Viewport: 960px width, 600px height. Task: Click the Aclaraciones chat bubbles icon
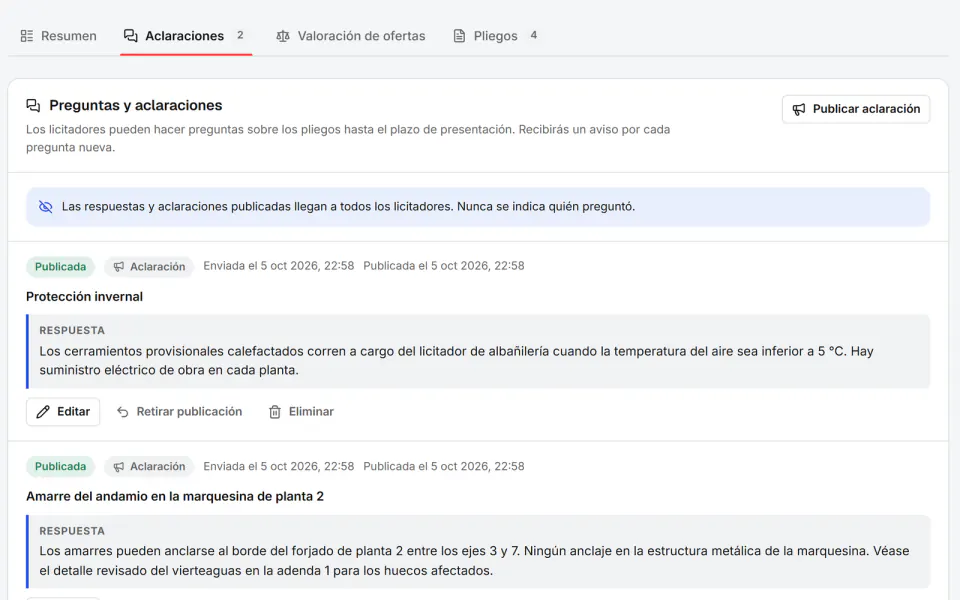click(x=130, y=36)
